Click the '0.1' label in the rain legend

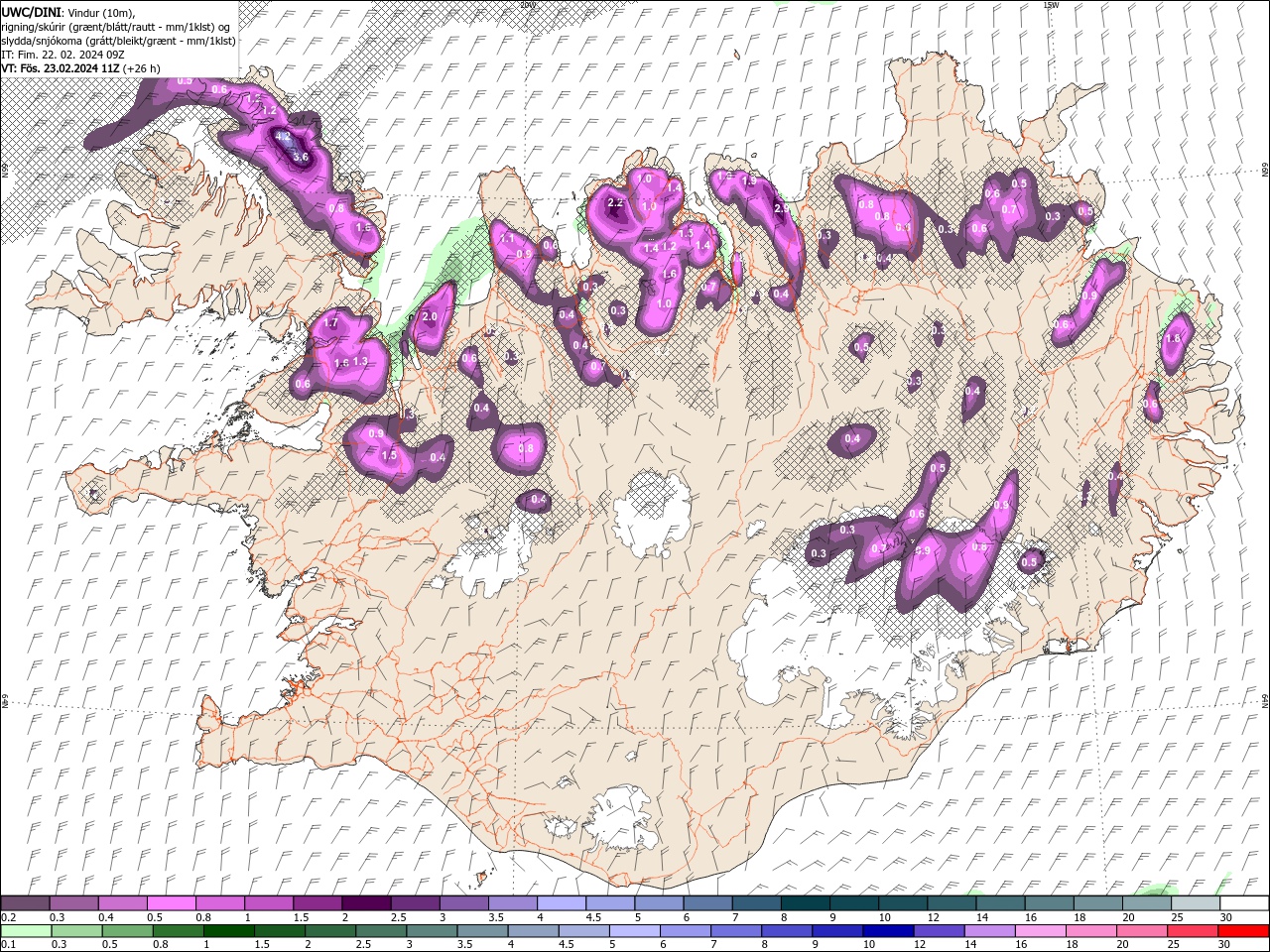[x=8, y=945]
